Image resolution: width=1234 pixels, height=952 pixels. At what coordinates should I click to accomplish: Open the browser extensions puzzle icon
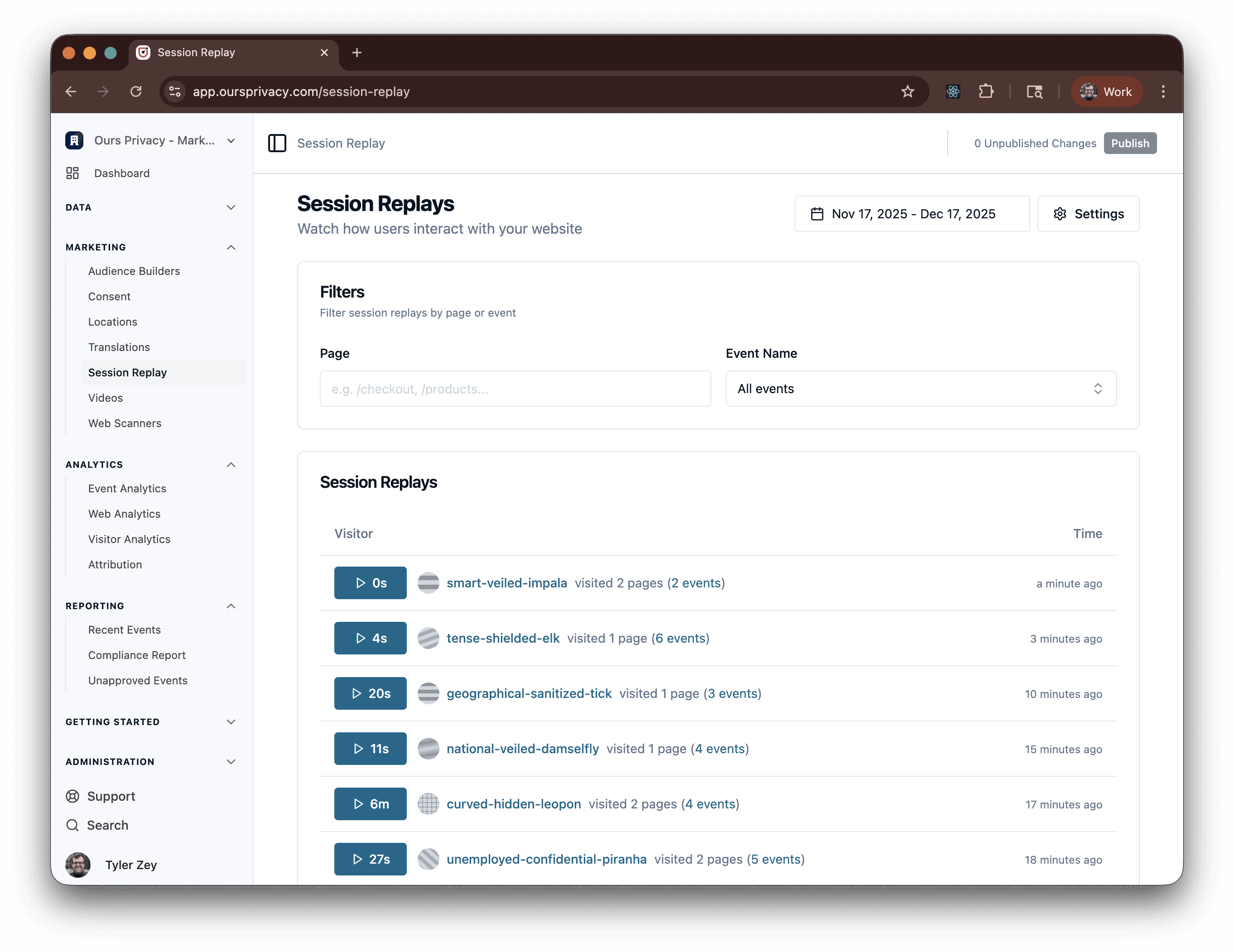pos(986,91)
